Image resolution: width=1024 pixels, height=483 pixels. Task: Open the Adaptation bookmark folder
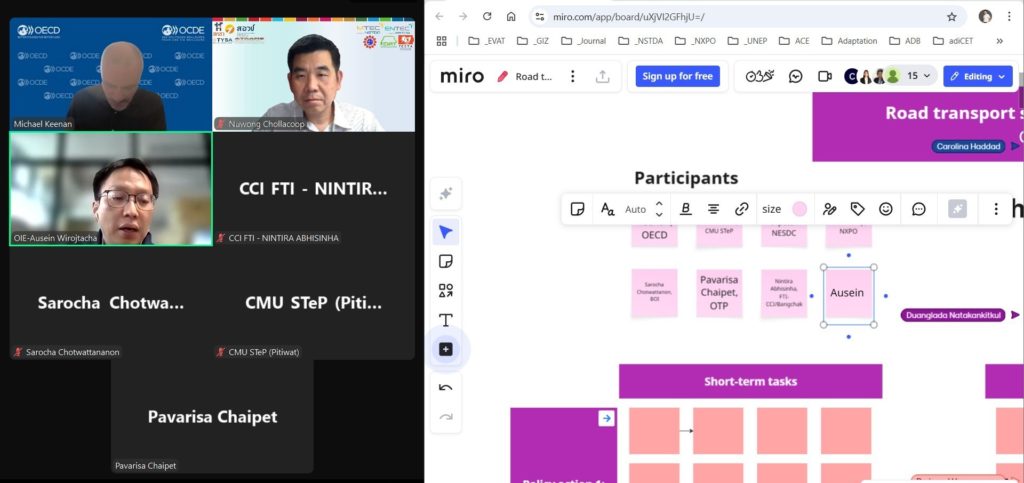(850, 41)
